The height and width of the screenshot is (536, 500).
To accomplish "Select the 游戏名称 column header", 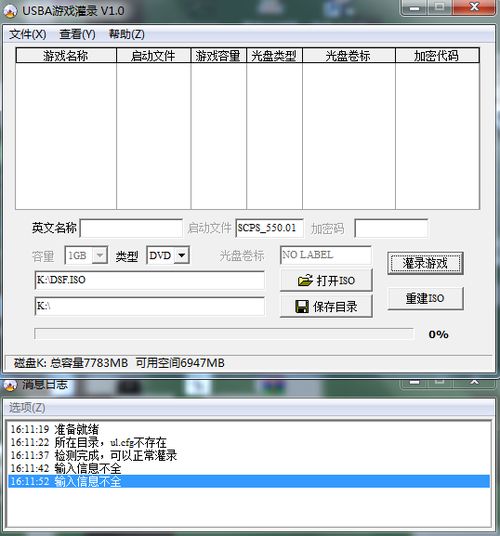I will (x=66, y=55).
